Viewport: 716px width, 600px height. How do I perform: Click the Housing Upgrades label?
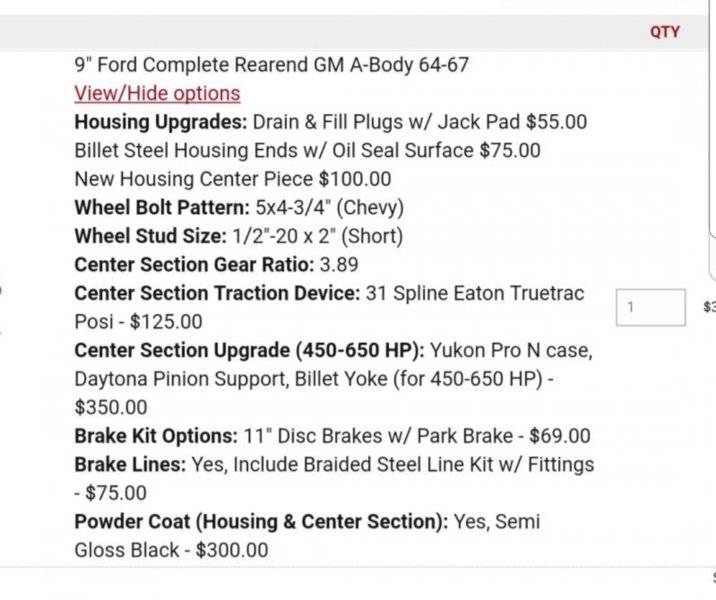pyautogui.click(x=161, y=122)
